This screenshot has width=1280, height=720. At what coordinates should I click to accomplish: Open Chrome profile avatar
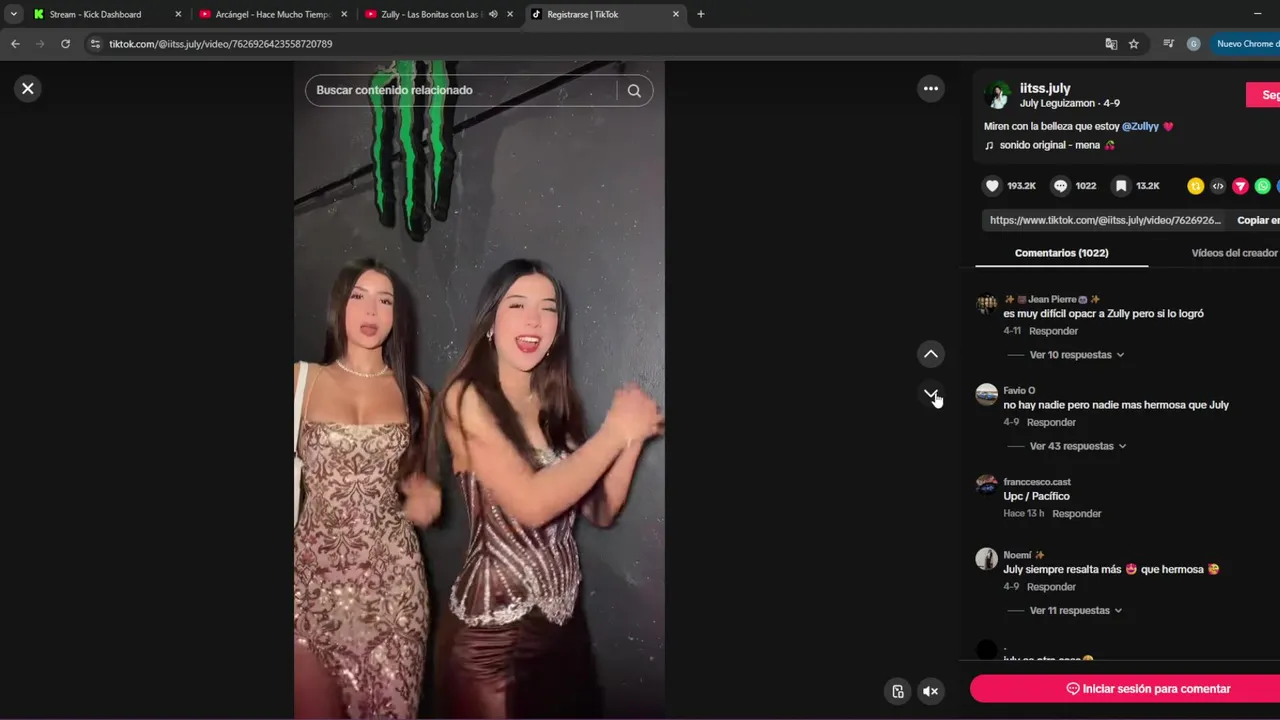tap(1193, 44)
